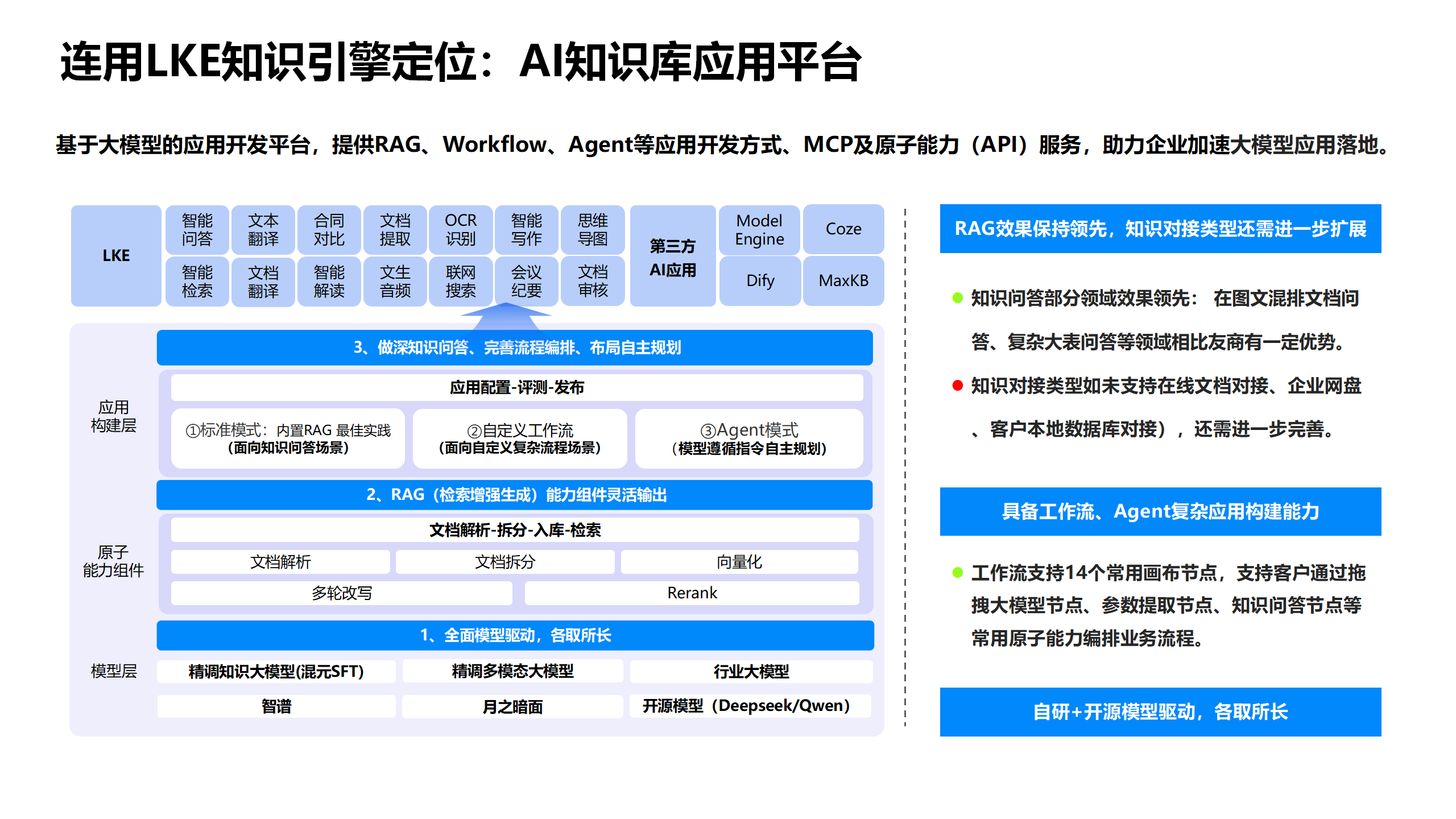Click the LKE block
Image resolution: width=1456 pixels, height=819 pixels.
116,256
